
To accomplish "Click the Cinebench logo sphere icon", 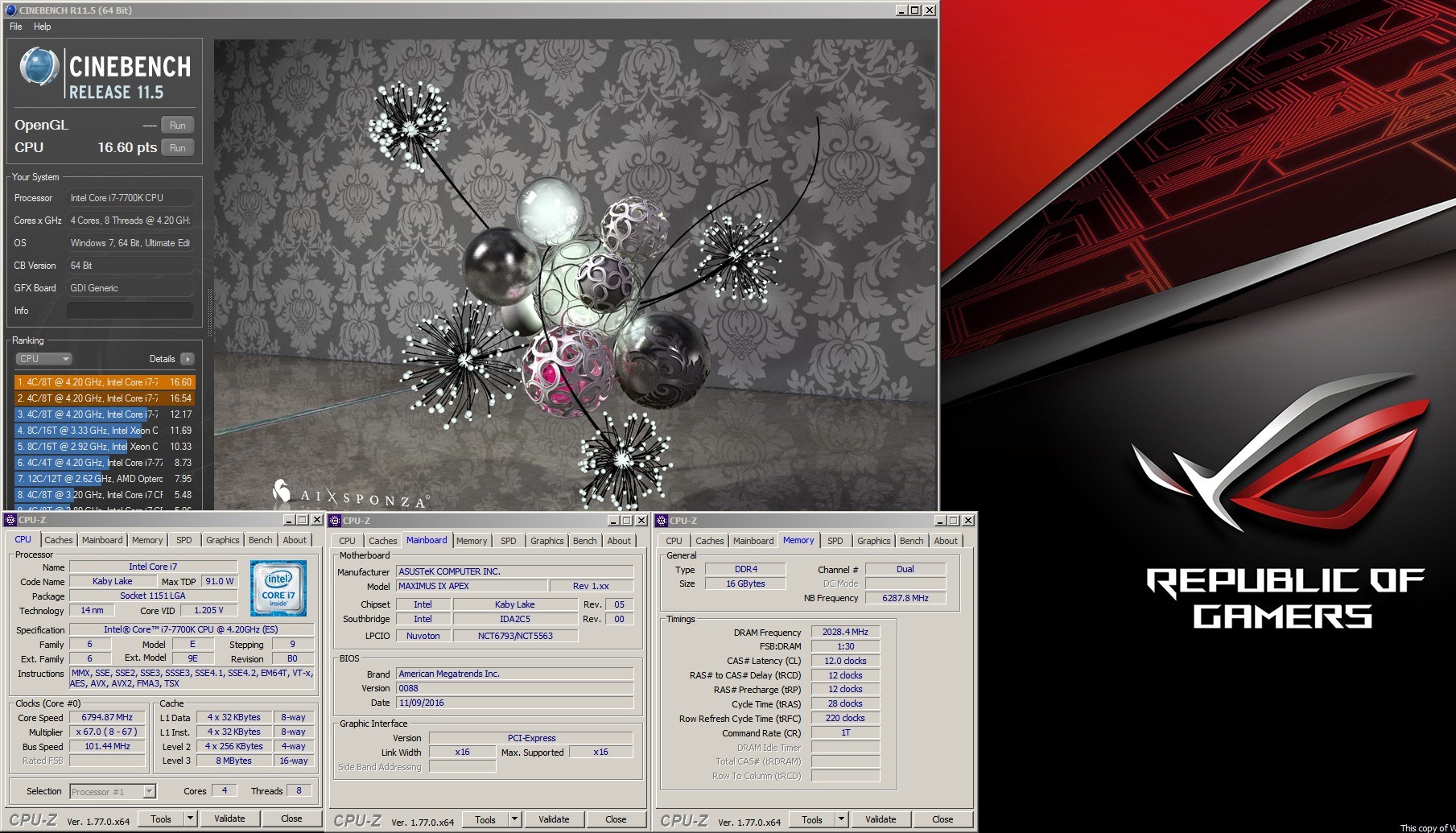I will click(x=39, y=67).
